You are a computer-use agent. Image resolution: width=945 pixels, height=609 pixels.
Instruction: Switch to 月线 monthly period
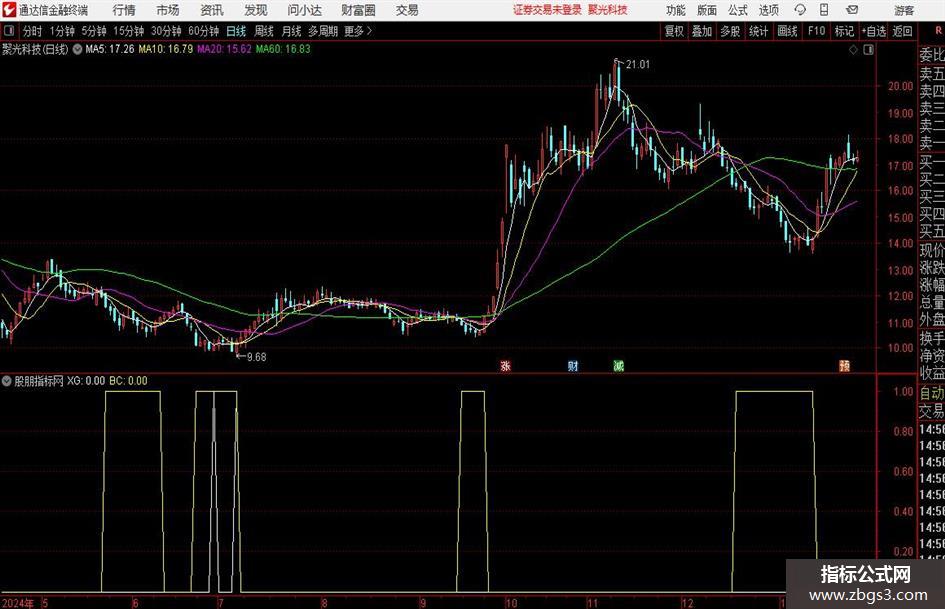(291, 31)
